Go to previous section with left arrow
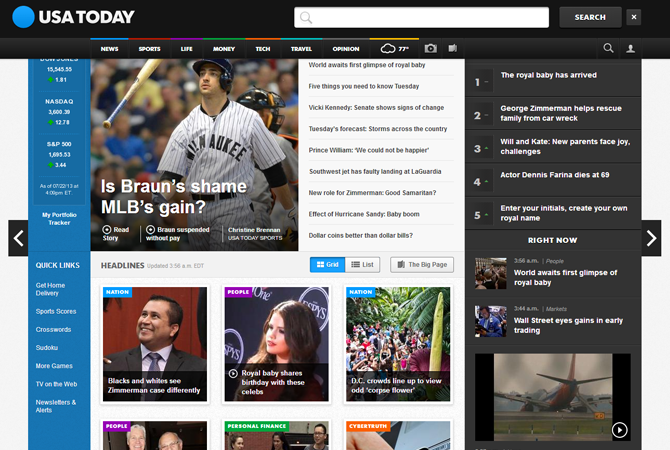 point(18,238)
